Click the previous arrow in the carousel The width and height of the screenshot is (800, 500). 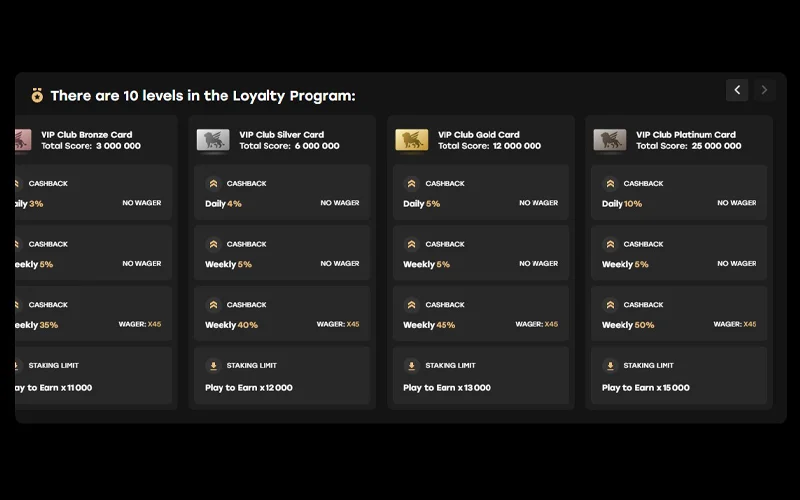point(737,90)
